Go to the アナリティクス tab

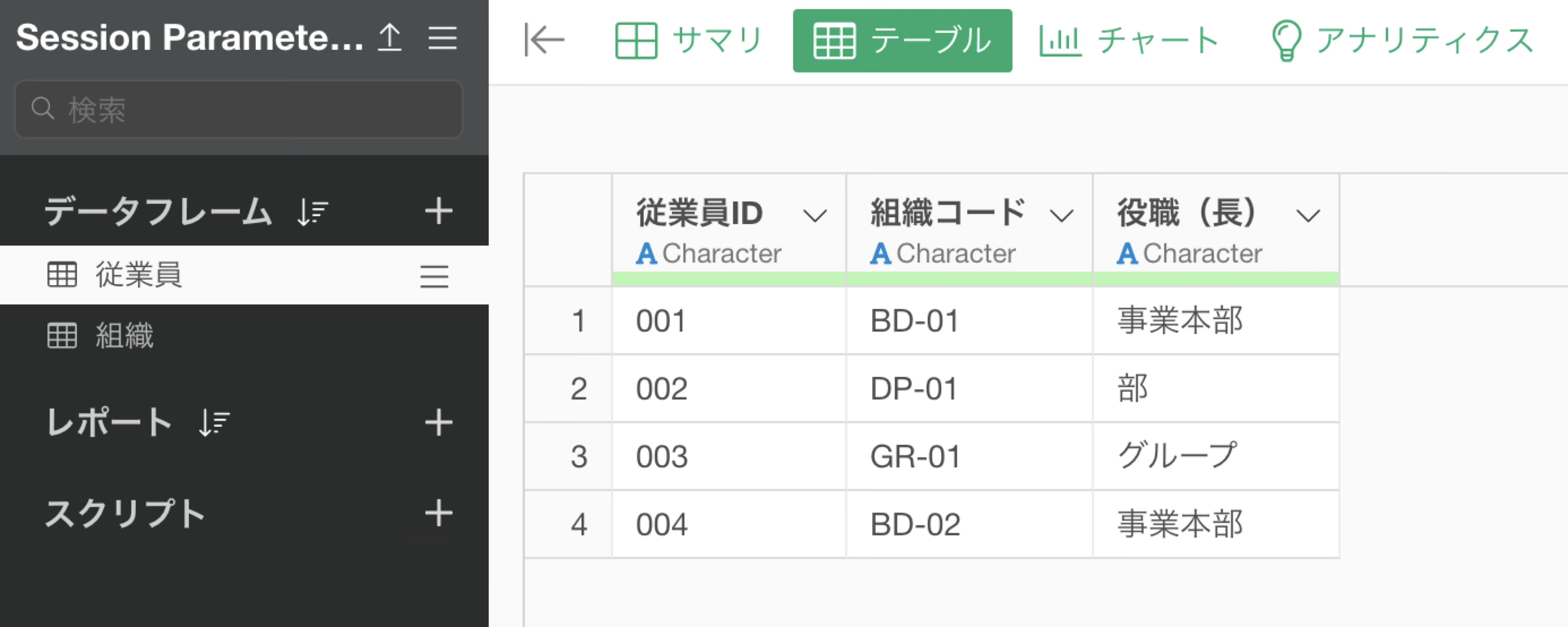pyautogui.click(x=1402, y=40)
